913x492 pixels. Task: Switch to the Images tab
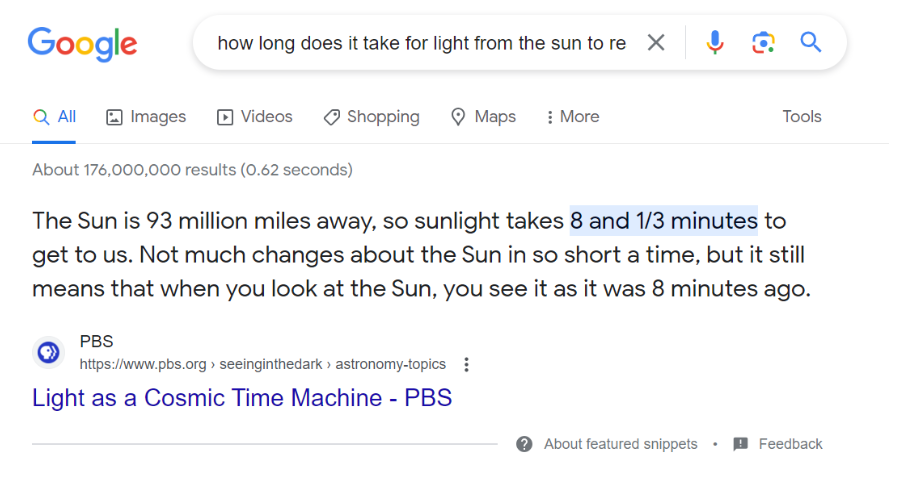[146, 117]
